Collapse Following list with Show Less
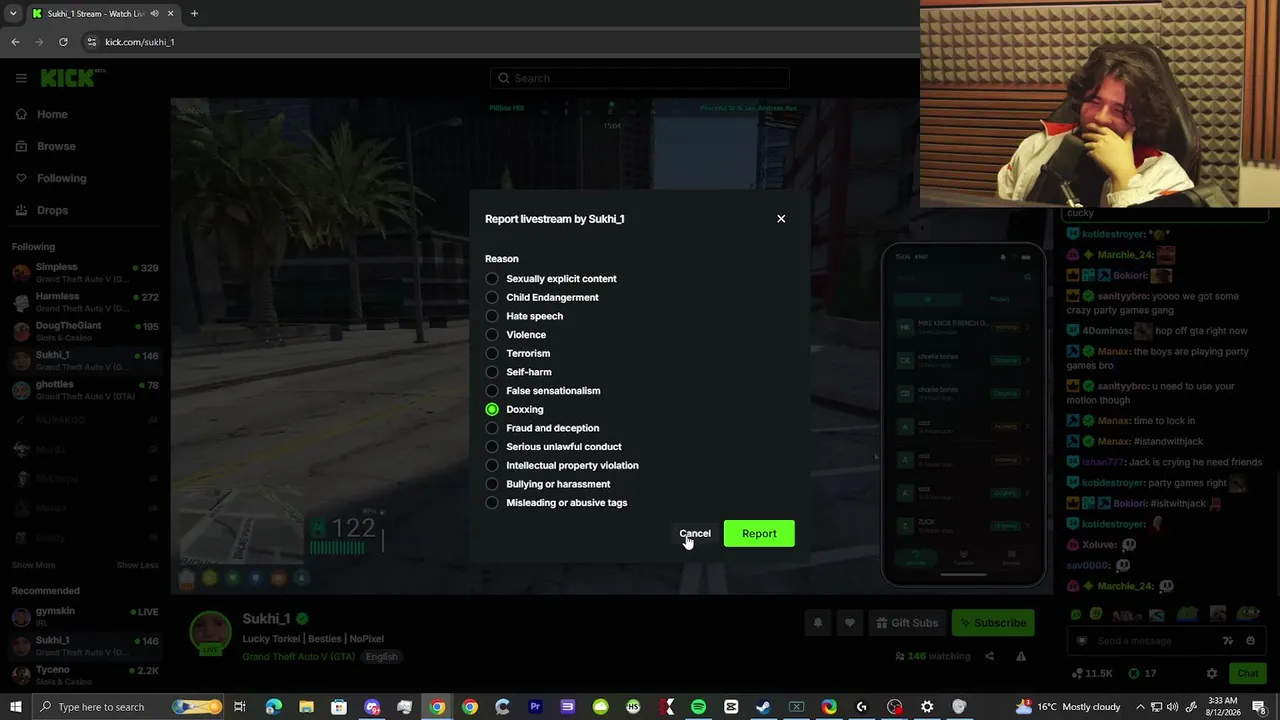 pyautogui.click(x=138, y=565)
